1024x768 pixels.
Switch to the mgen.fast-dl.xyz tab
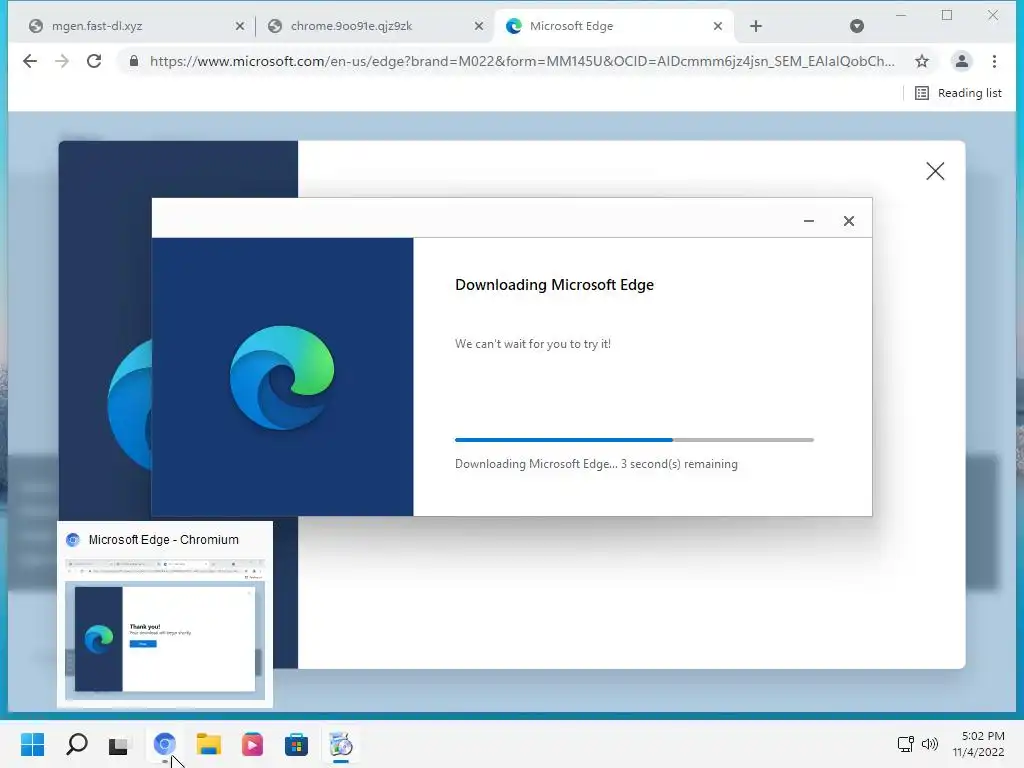click(134, 26)
